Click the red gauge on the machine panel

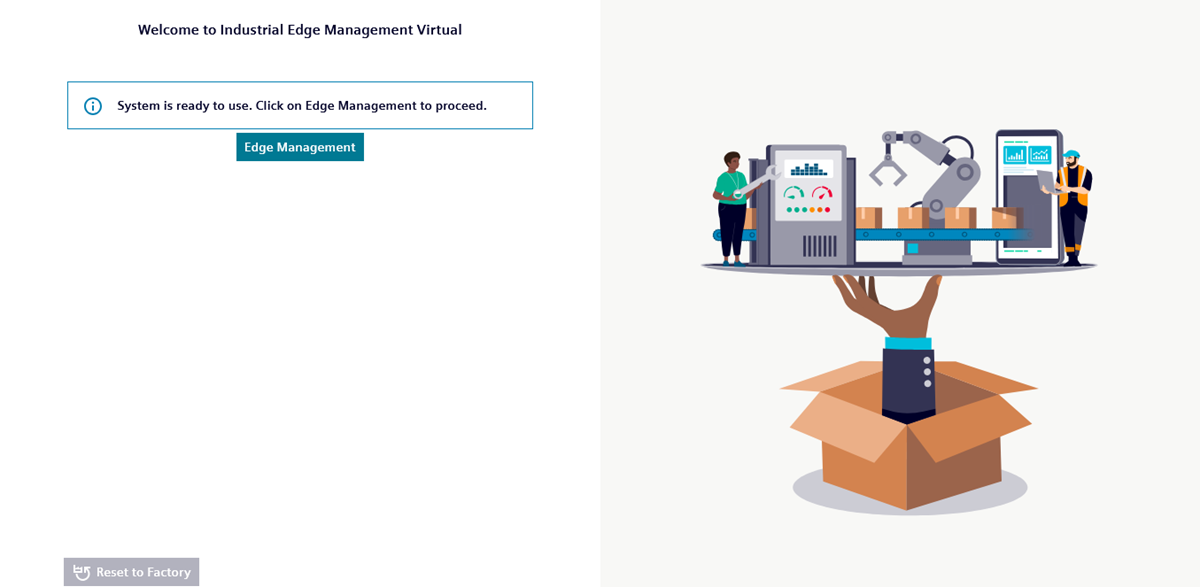pos(822,194)
